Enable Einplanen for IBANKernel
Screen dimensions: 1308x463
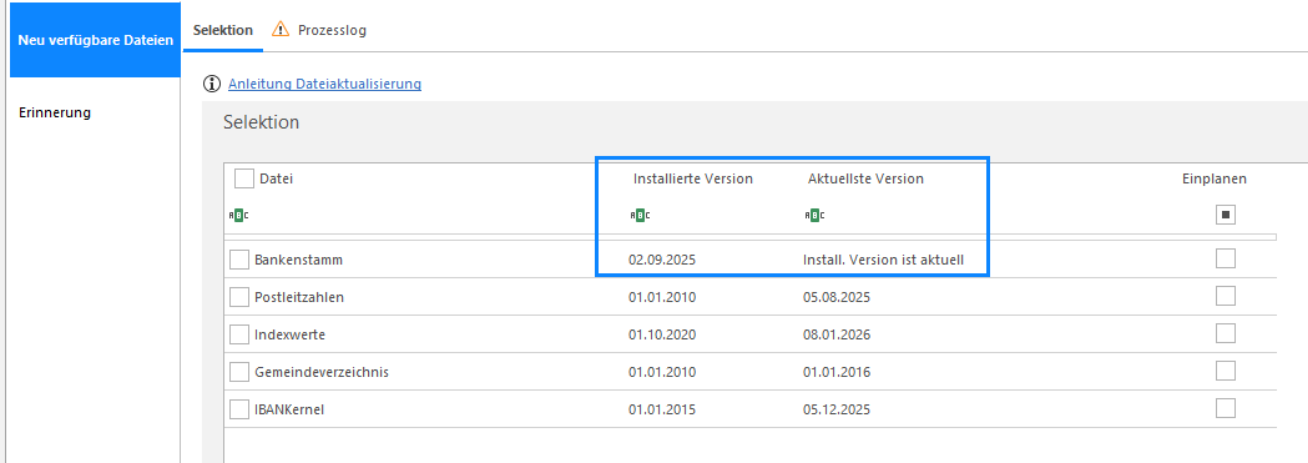pos(1226,408)
